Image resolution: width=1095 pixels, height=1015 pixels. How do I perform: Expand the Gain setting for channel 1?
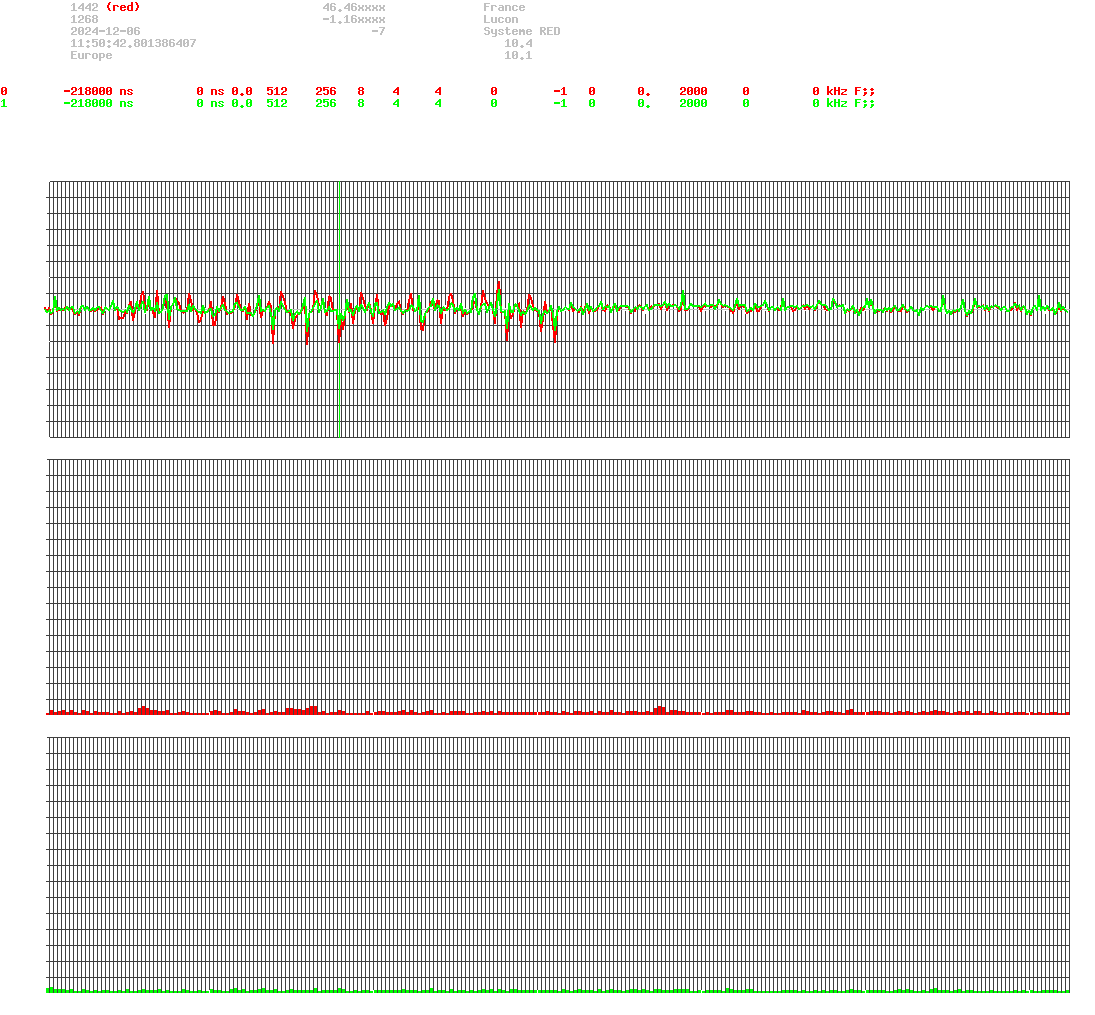tap(644, 103)
